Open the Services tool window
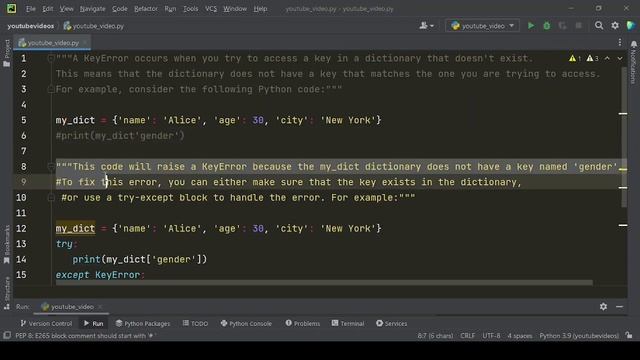The image size is (640, 360). coord(391,323)
